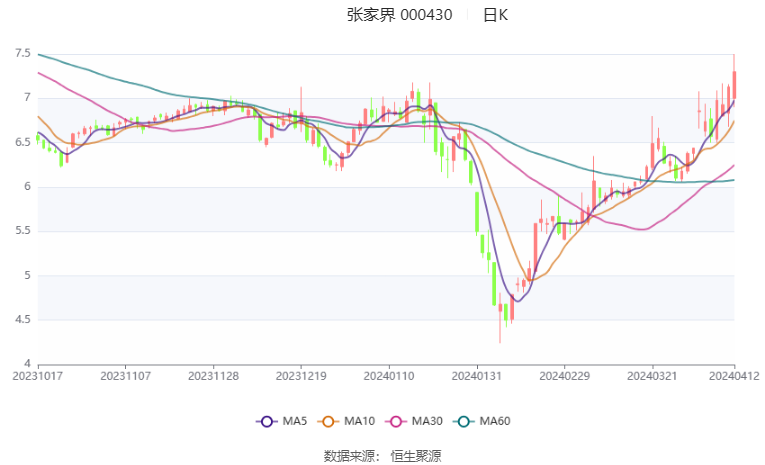Toggle MA30 visibility via its legend text

click(426, 422)
